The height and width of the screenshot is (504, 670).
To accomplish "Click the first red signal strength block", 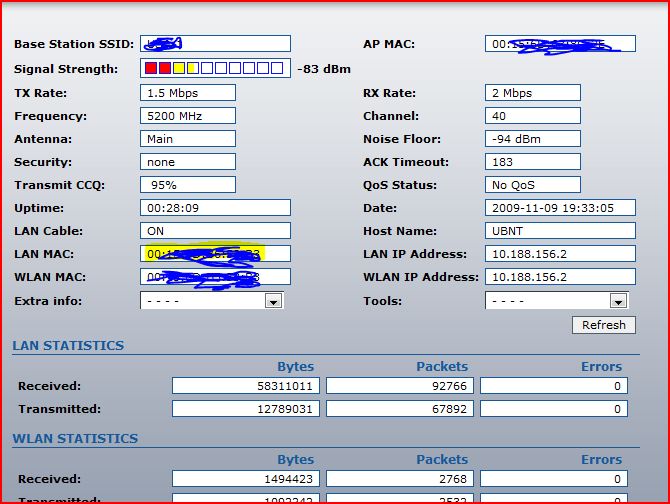I will [x=151, y=68].
